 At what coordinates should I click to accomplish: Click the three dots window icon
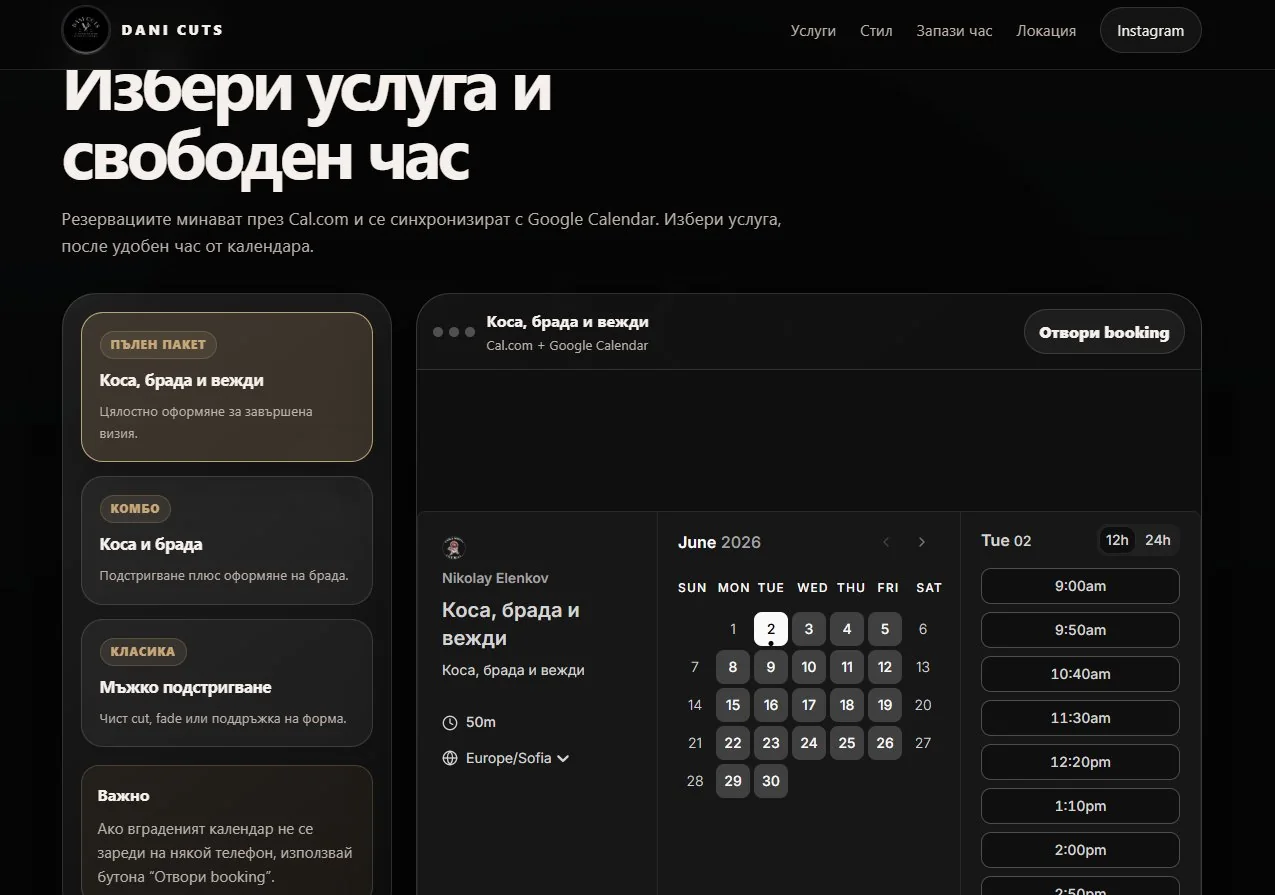tap(454, 332)
